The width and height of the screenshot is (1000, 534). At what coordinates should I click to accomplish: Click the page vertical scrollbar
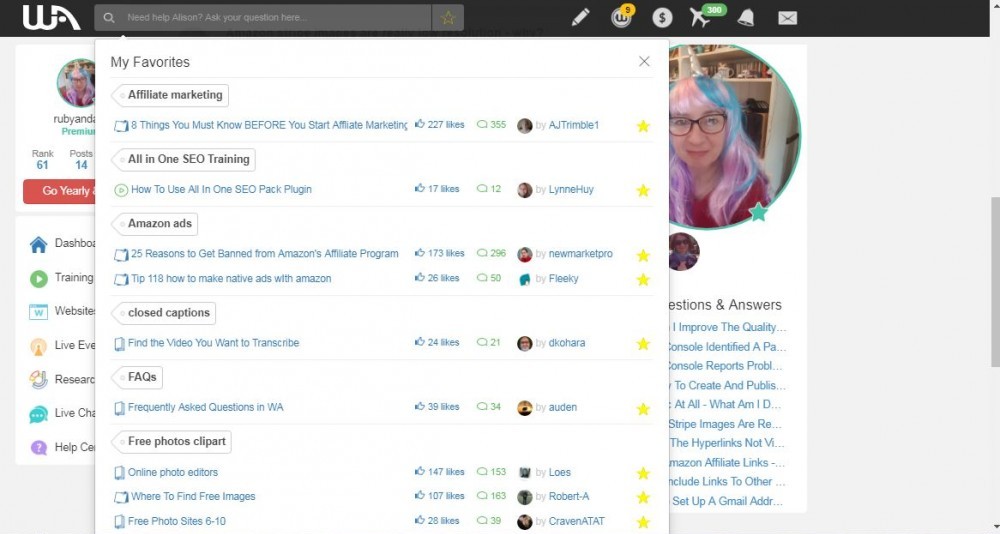(995, 282)
